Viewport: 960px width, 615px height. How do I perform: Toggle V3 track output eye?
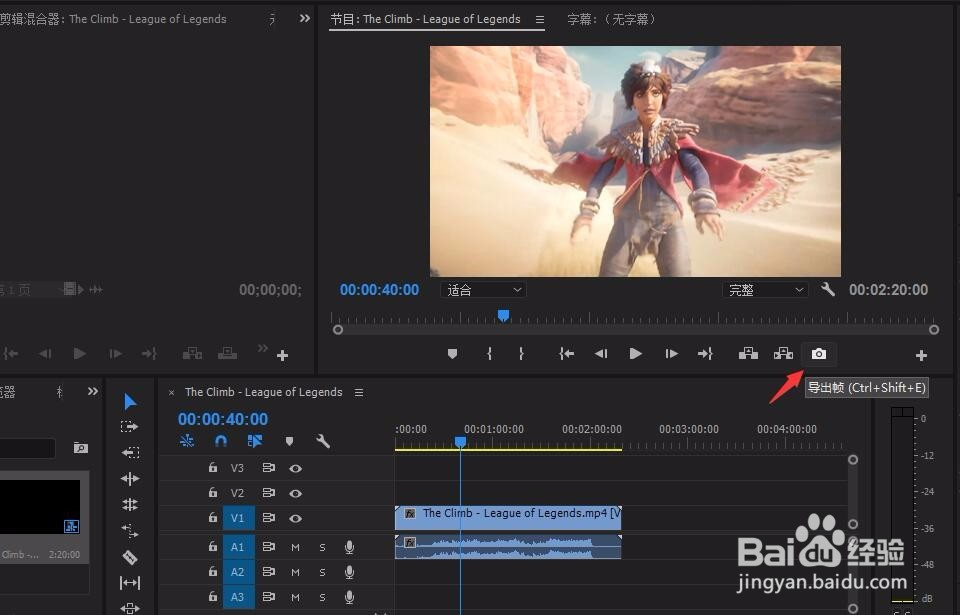295,469
